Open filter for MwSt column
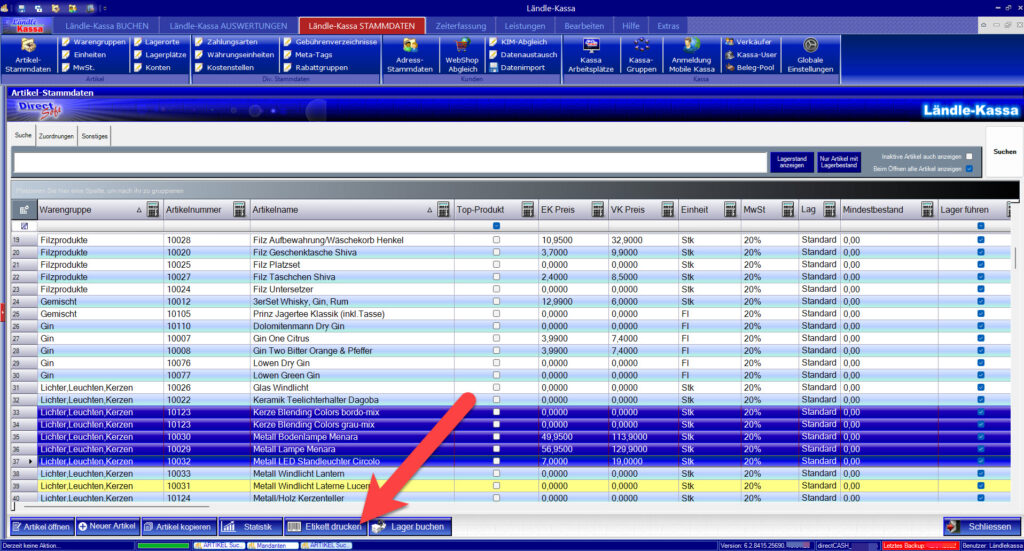Image resolution: width=1024 pixels, height=551 pixels. point(788,210)
